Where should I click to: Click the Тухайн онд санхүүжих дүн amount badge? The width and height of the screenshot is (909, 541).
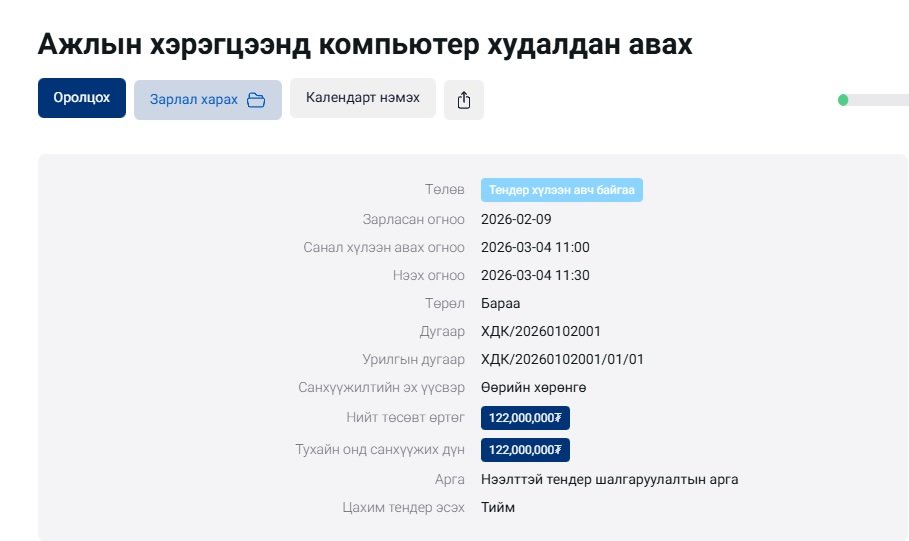525,450
